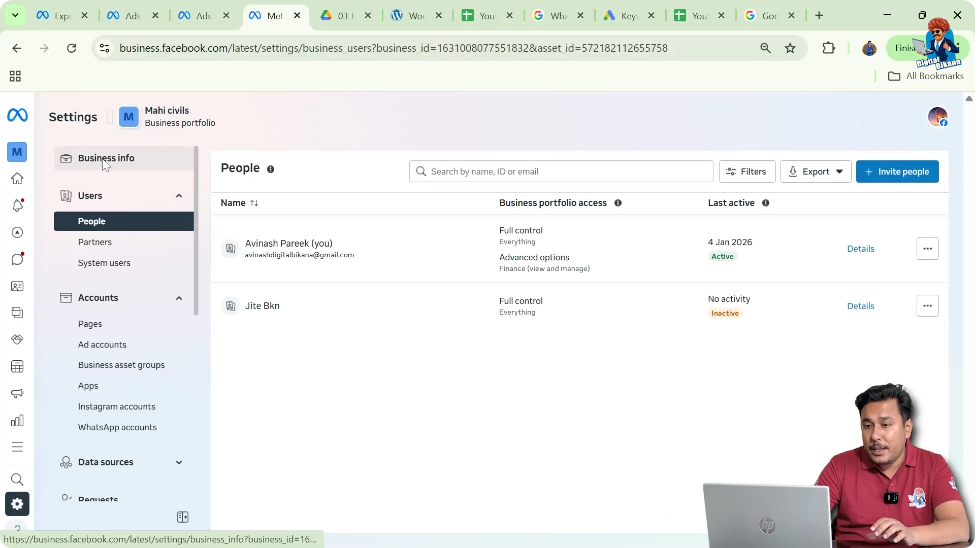Click Invite people button
Screen dimensions: 978x548
tap(897, 171)
